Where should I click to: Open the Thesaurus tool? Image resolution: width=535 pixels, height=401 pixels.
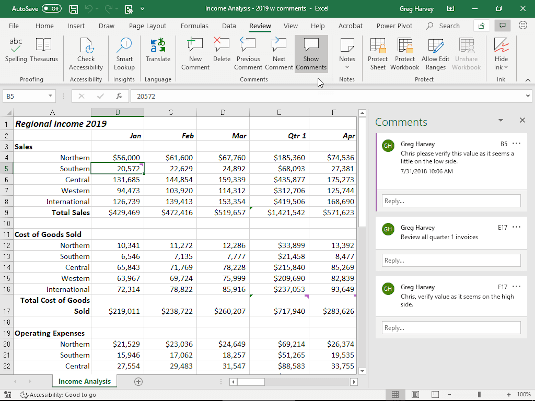[x=44, y=51]
